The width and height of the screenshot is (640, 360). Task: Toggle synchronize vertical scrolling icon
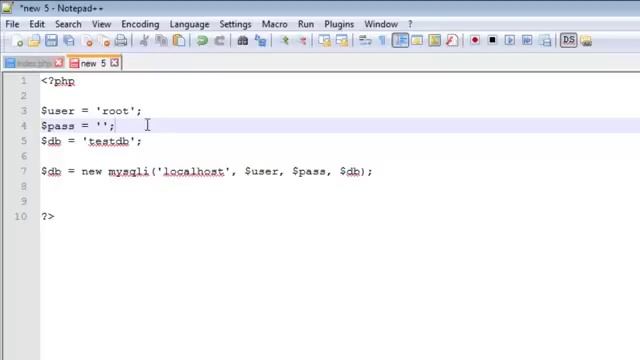324,40
